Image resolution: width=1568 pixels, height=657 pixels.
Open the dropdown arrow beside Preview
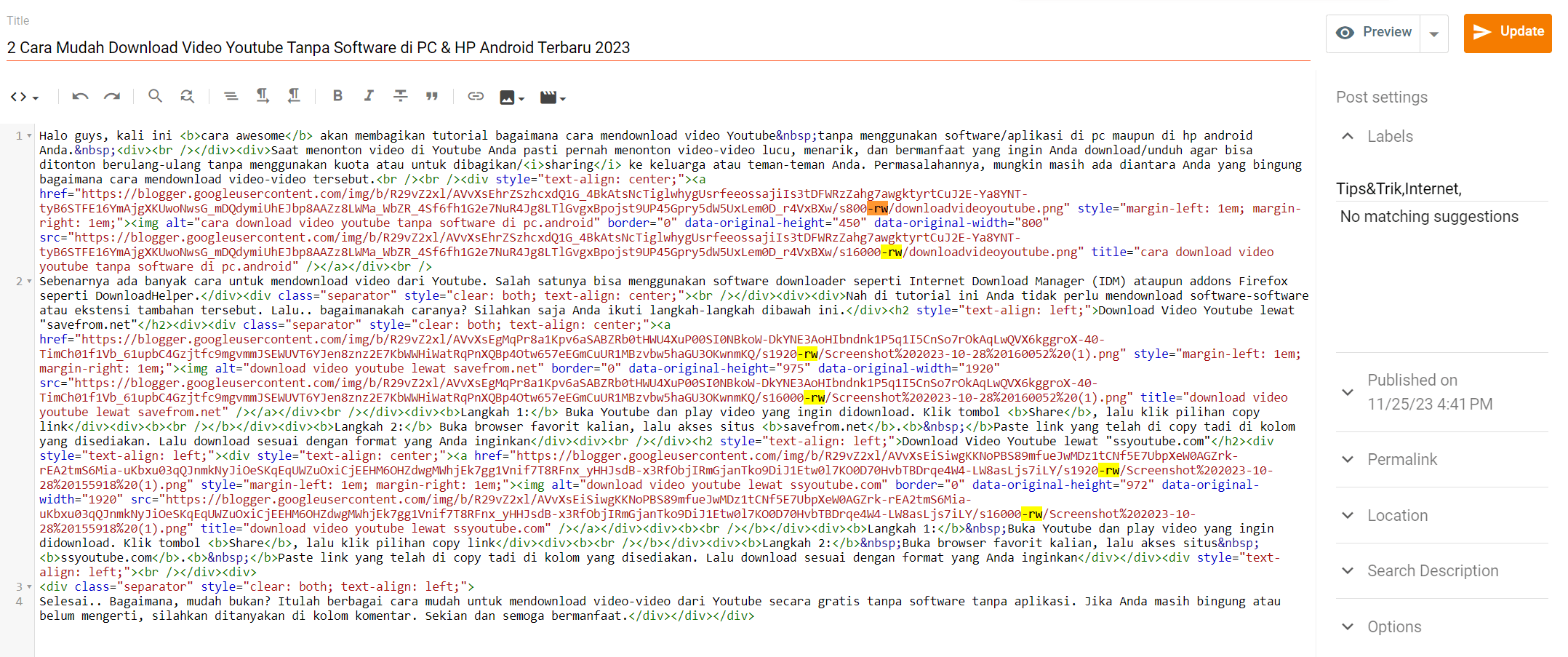coord(1434,33)
